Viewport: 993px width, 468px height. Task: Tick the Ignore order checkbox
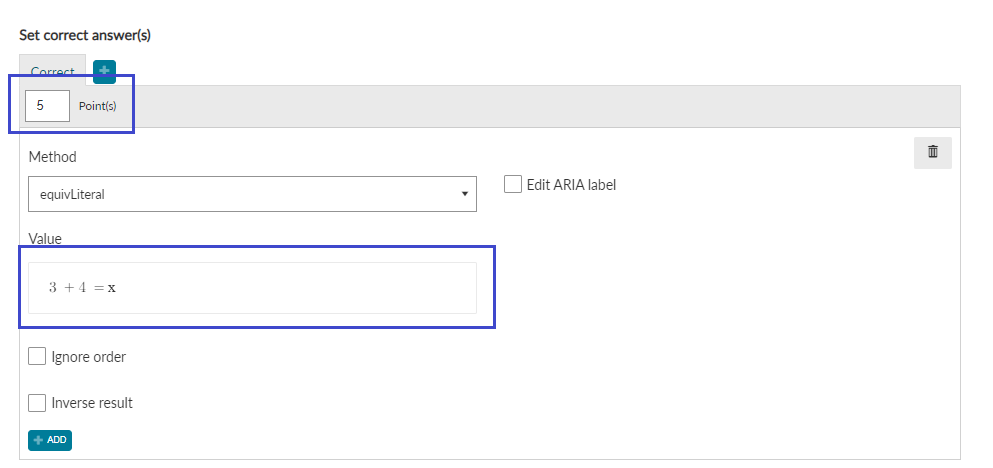point(37,356)
